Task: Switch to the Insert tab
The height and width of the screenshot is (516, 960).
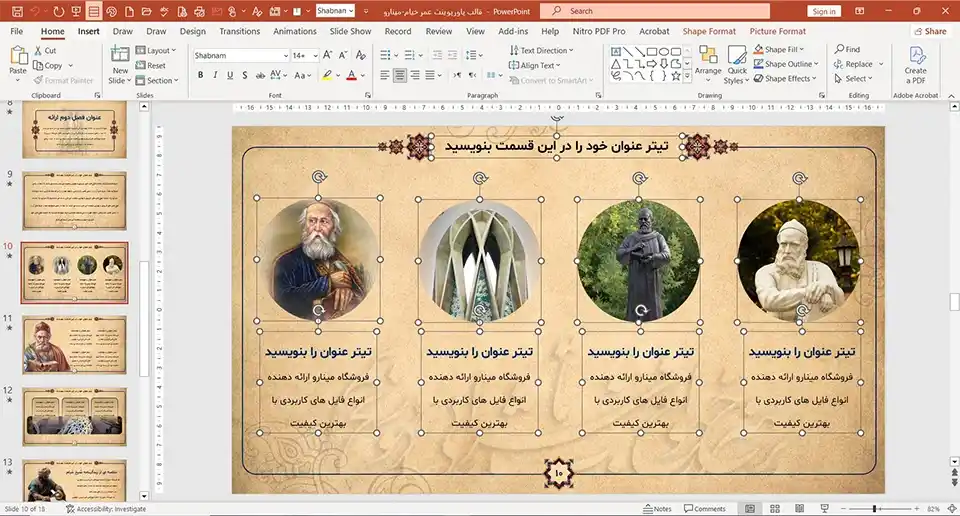Action: tap(89, 31)
